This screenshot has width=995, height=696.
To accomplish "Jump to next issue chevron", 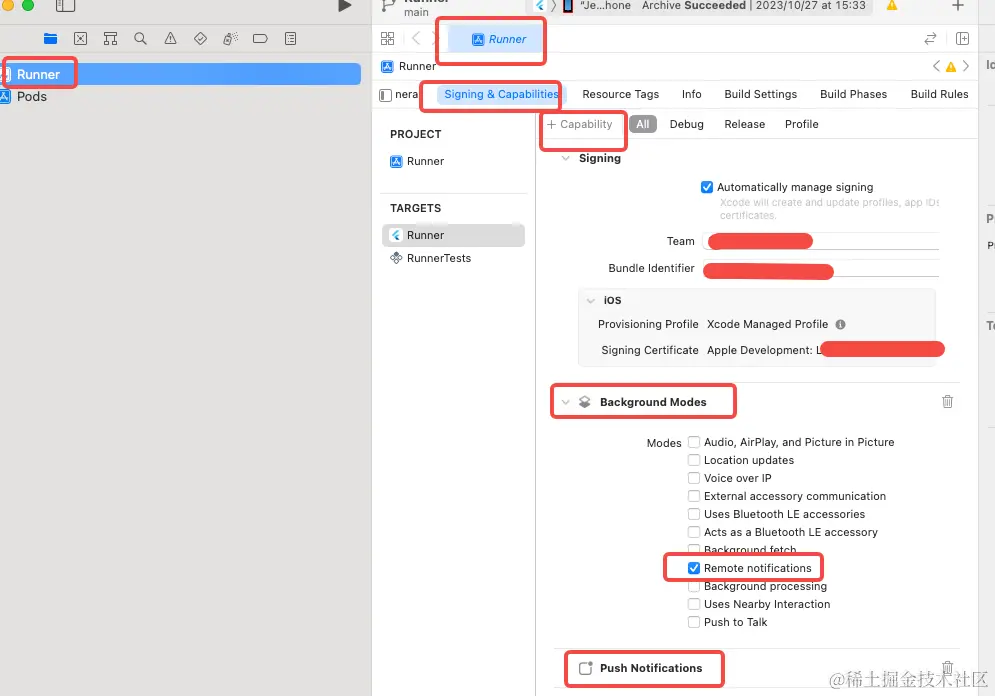I will click(966, 66).
